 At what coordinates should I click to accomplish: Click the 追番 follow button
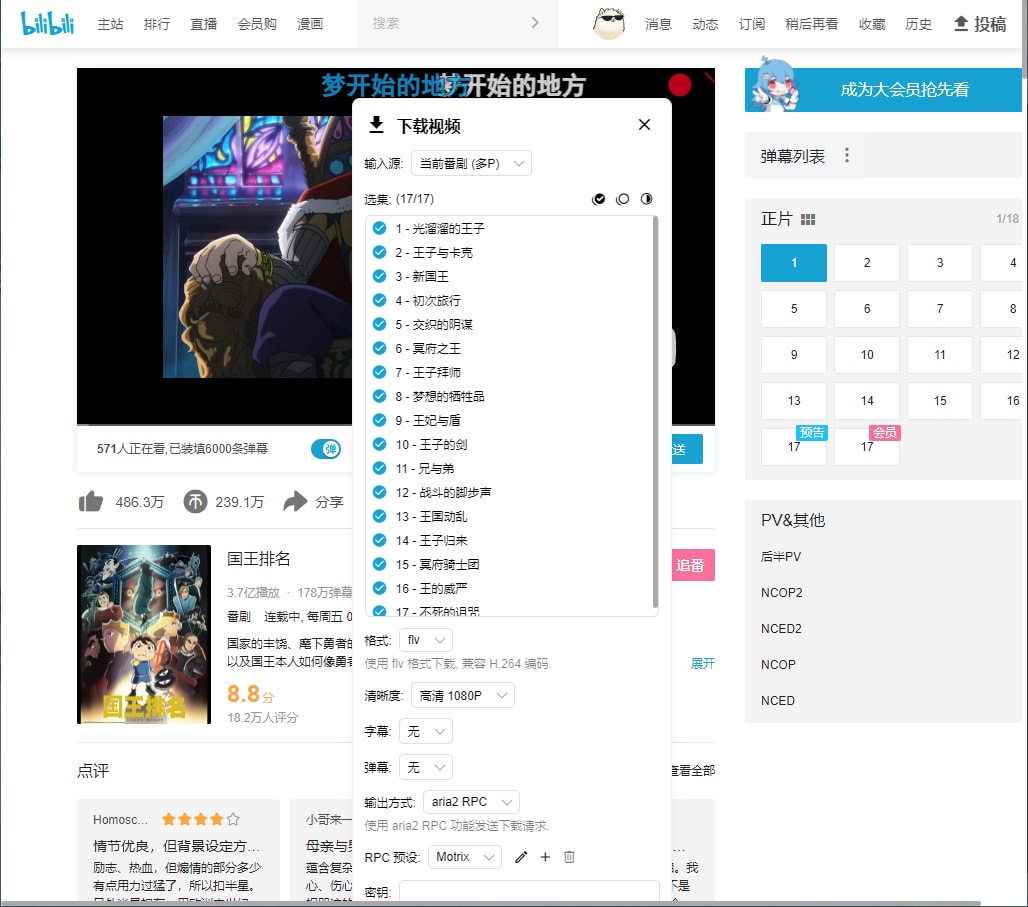click(692, 565)
